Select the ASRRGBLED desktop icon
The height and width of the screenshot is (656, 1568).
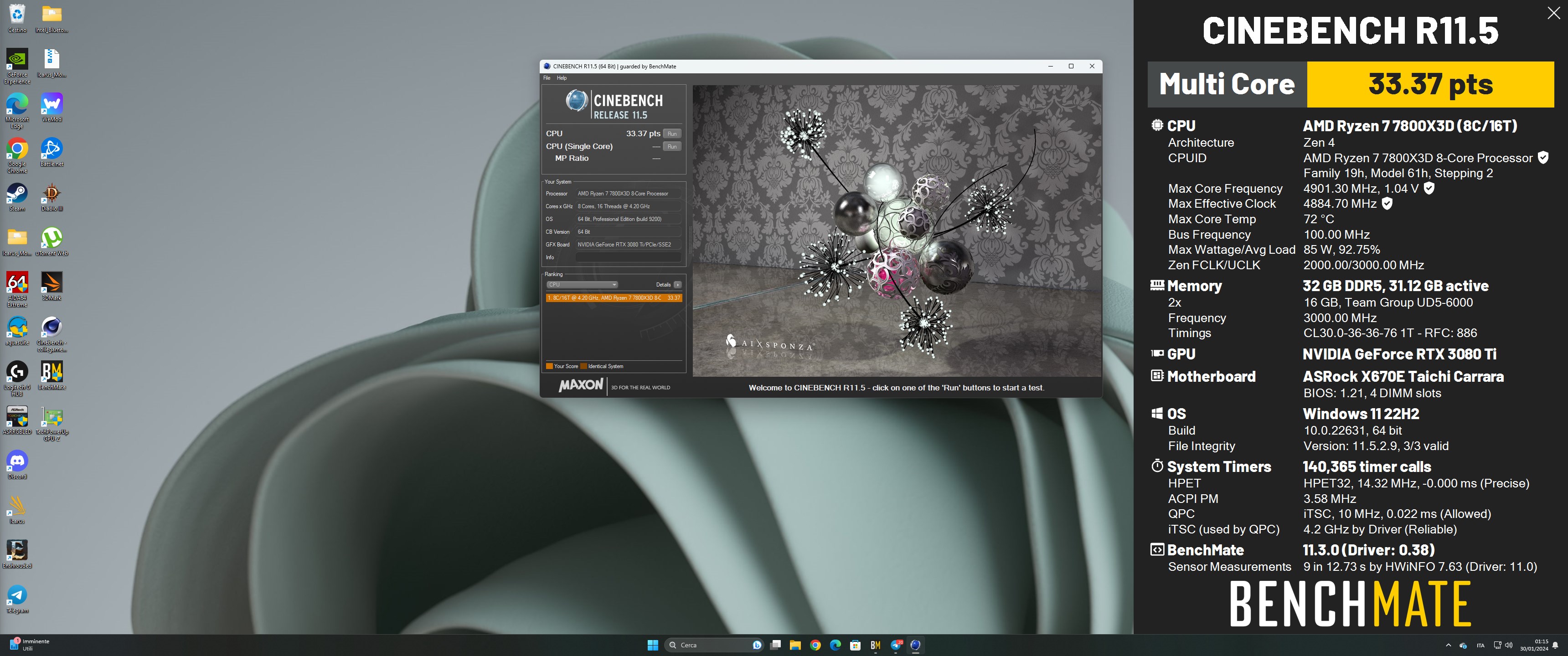[x=17, y=420]
